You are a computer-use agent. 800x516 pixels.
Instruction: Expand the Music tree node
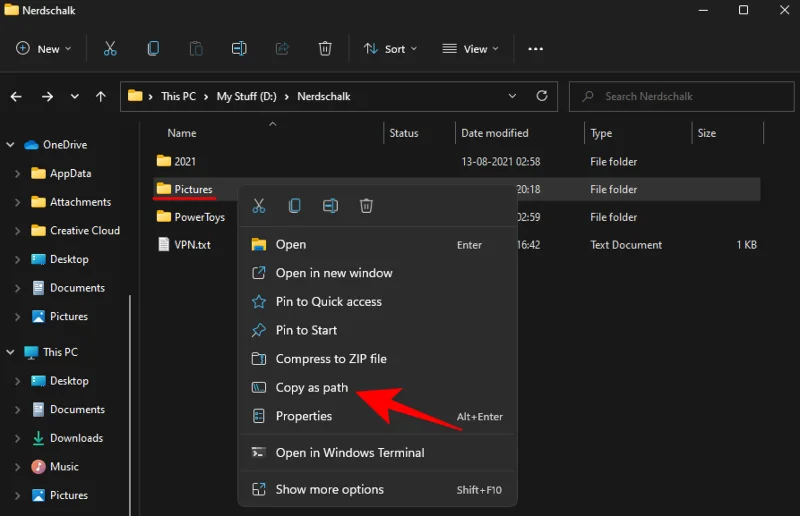point(17,466)
